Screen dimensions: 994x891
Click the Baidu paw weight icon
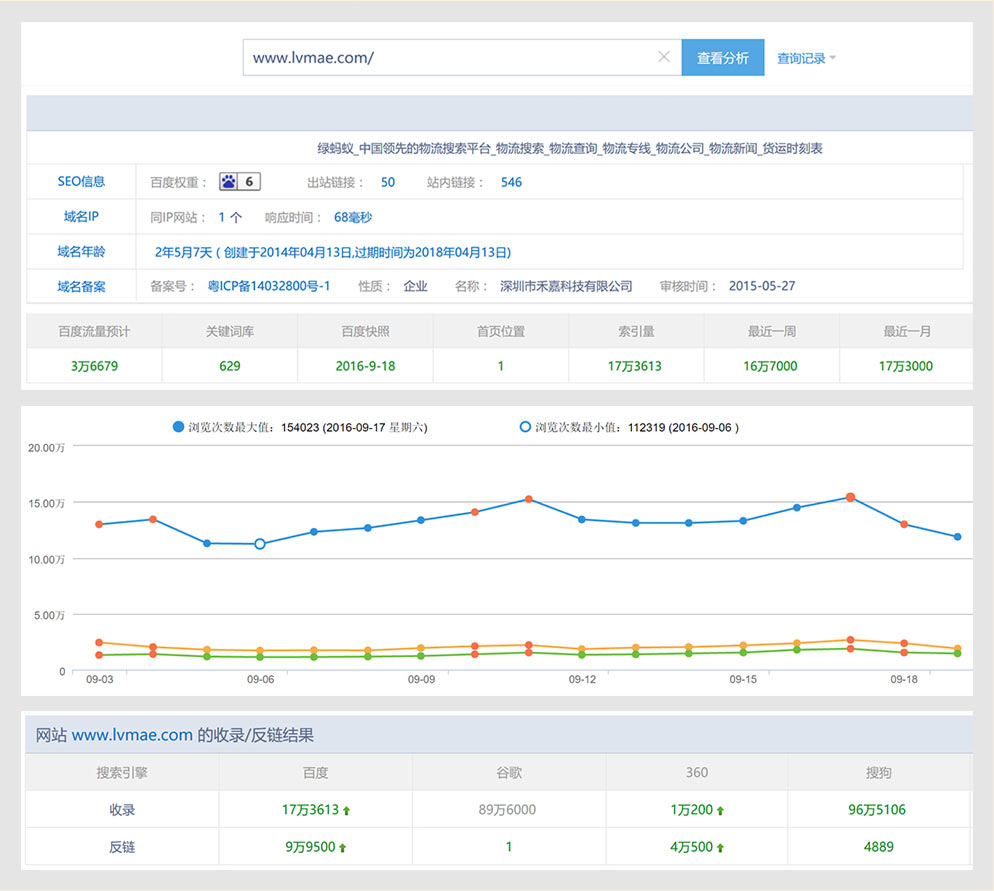click(x=228, y=182)
